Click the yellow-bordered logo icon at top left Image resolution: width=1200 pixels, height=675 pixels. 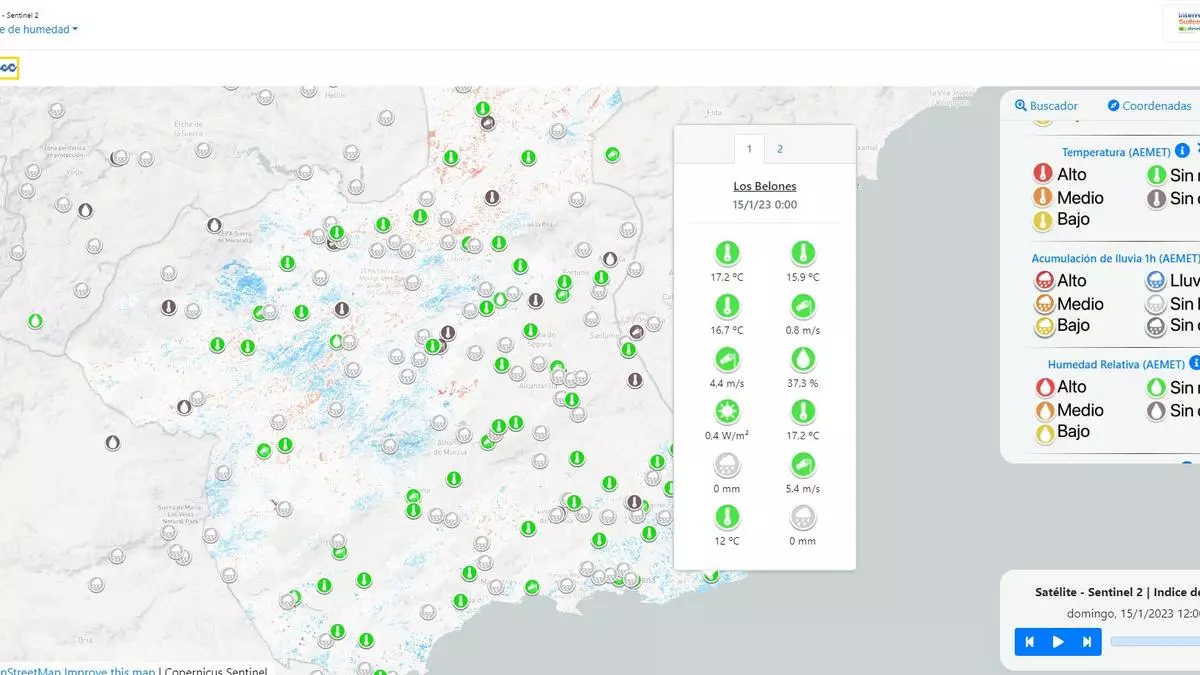click(8, 68)
